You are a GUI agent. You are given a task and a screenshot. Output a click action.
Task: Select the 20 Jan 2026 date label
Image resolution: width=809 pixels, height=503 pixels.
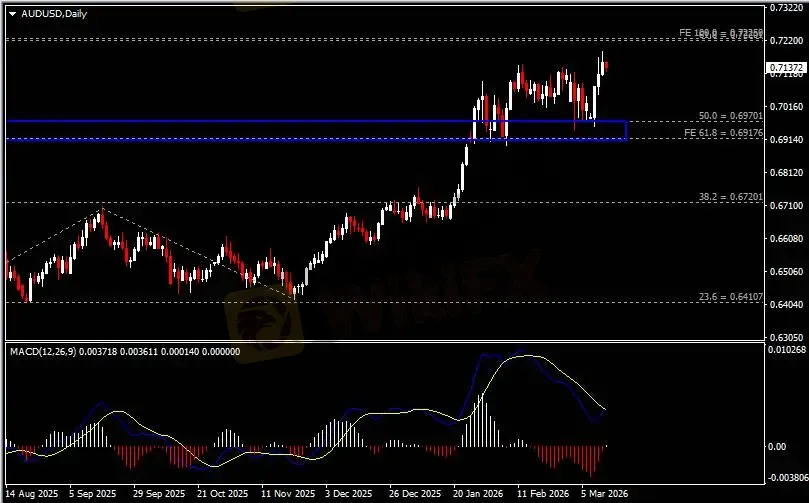pos(478,494)
